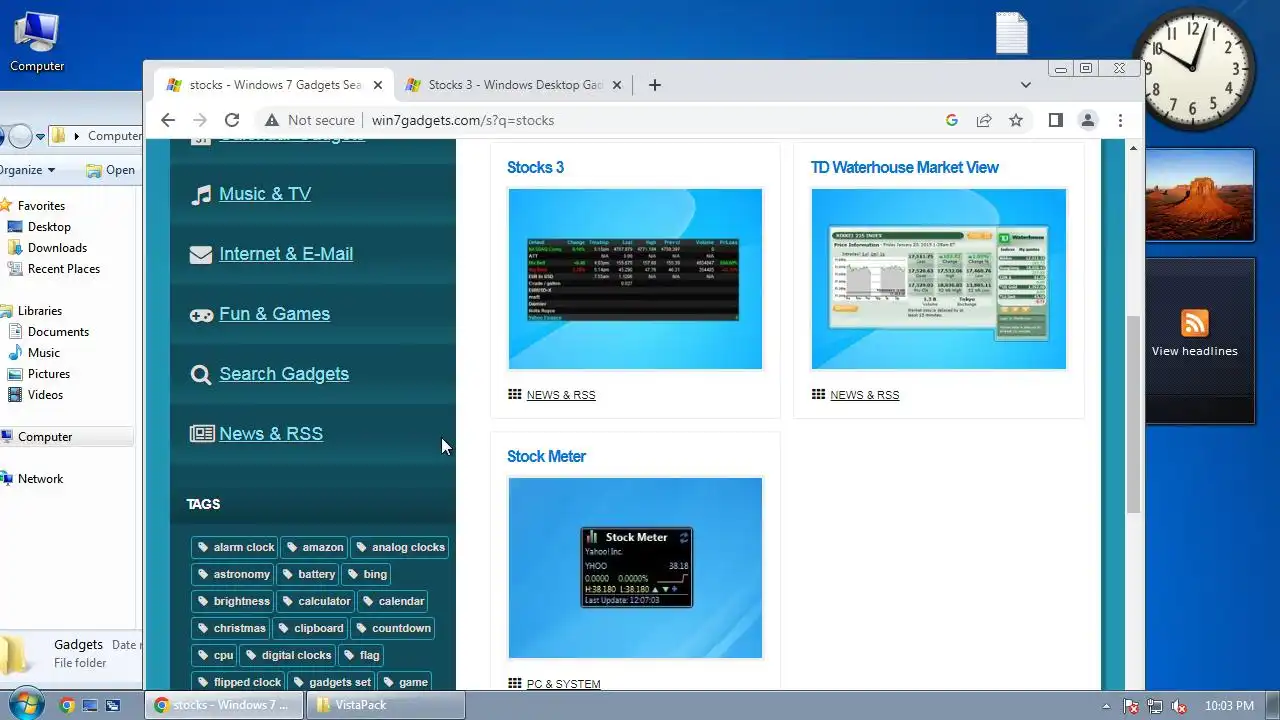This screenshot has height=720, width=1280.
Task: Click the network tray icon
Action: tap(1155, 706)
